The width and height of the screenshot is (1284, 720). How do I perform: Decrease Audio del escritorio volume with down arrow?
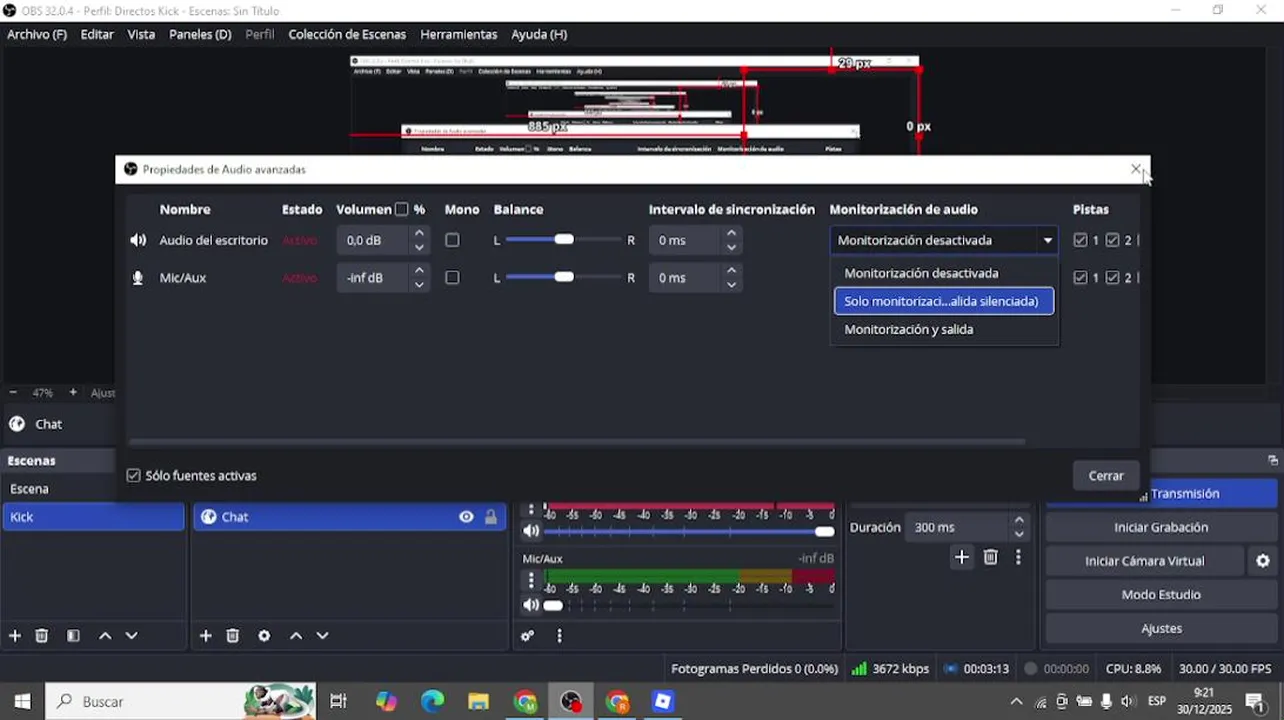coord(419,247)
